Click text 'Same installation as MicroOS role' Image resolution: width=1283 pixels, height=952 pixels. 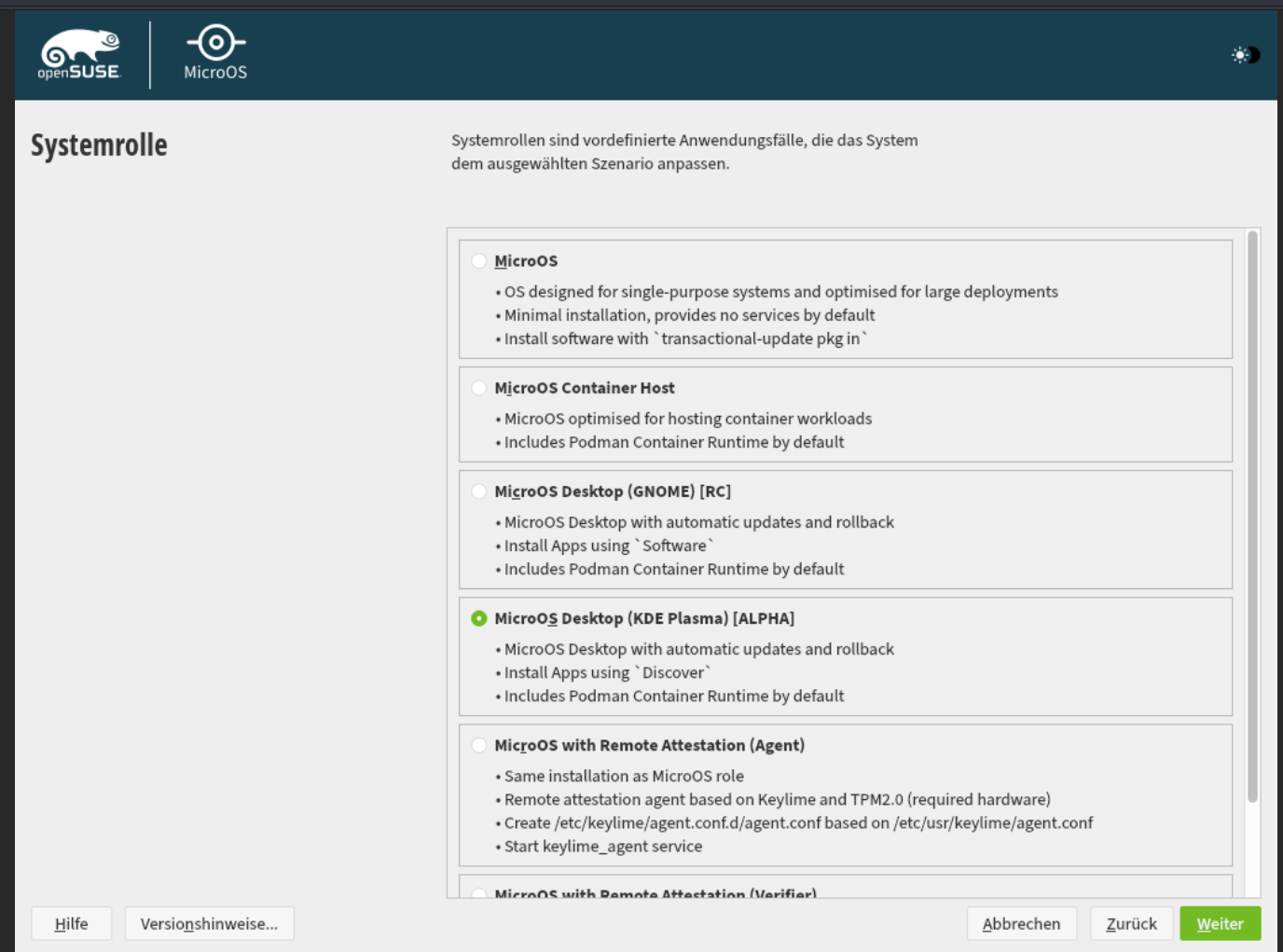pos(624,776)
